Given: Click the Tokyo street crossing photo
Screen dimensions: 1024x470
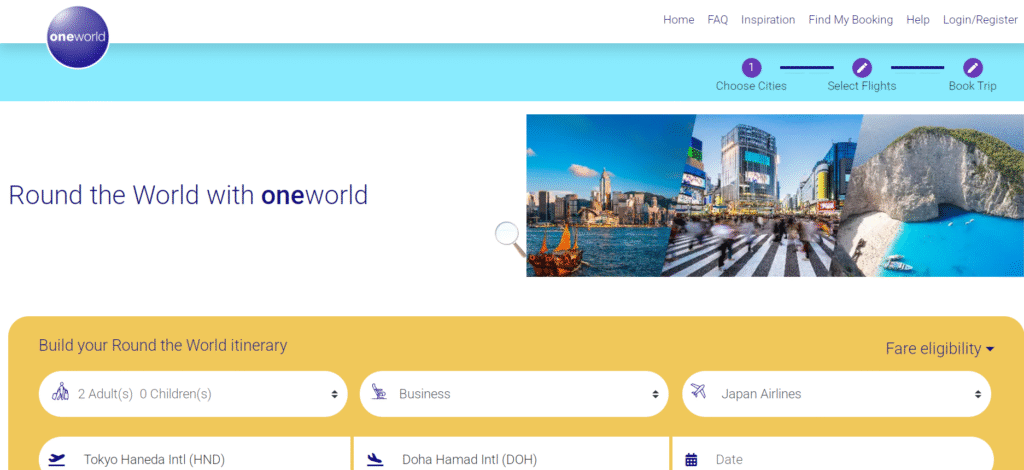Looking at the screenshot, I should [761, 196].
